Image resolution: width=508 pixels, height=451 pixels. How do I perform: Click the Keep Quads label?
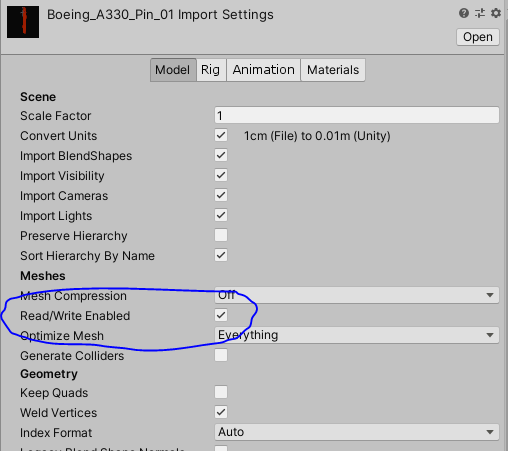(54, 393)
